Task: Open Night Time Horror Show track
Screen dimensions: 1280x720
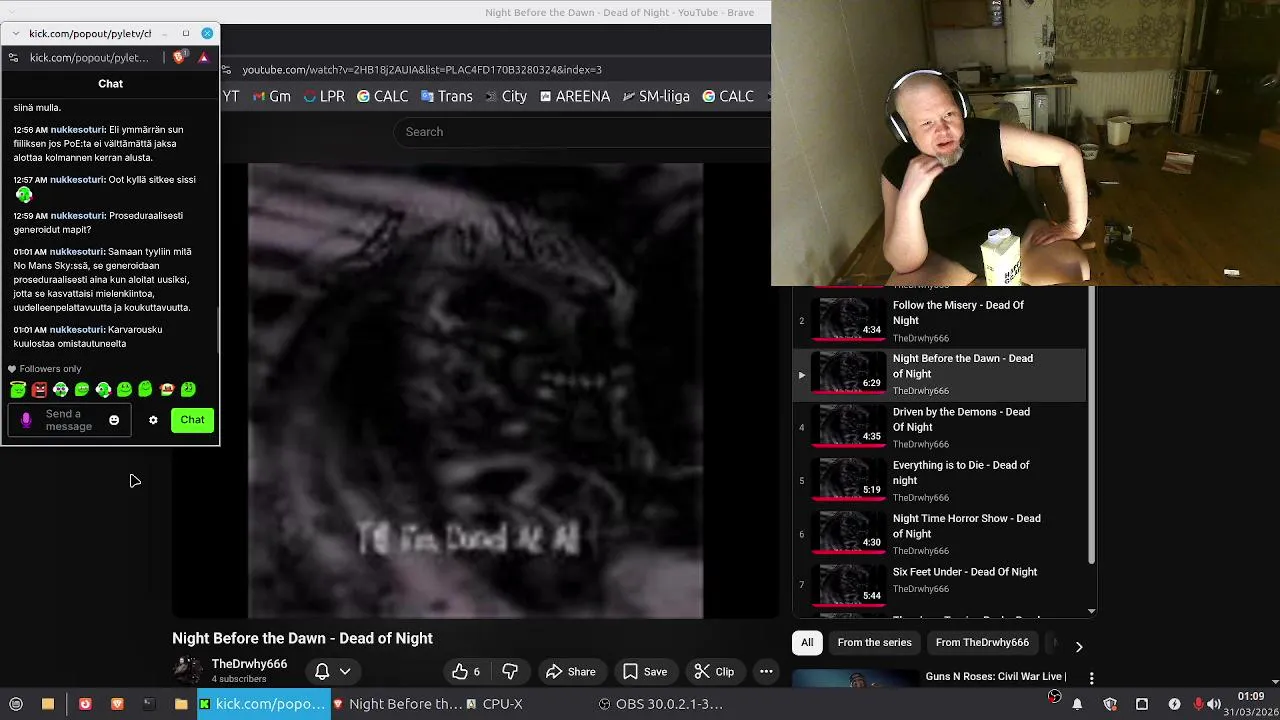Action: [x=939, y=533]
